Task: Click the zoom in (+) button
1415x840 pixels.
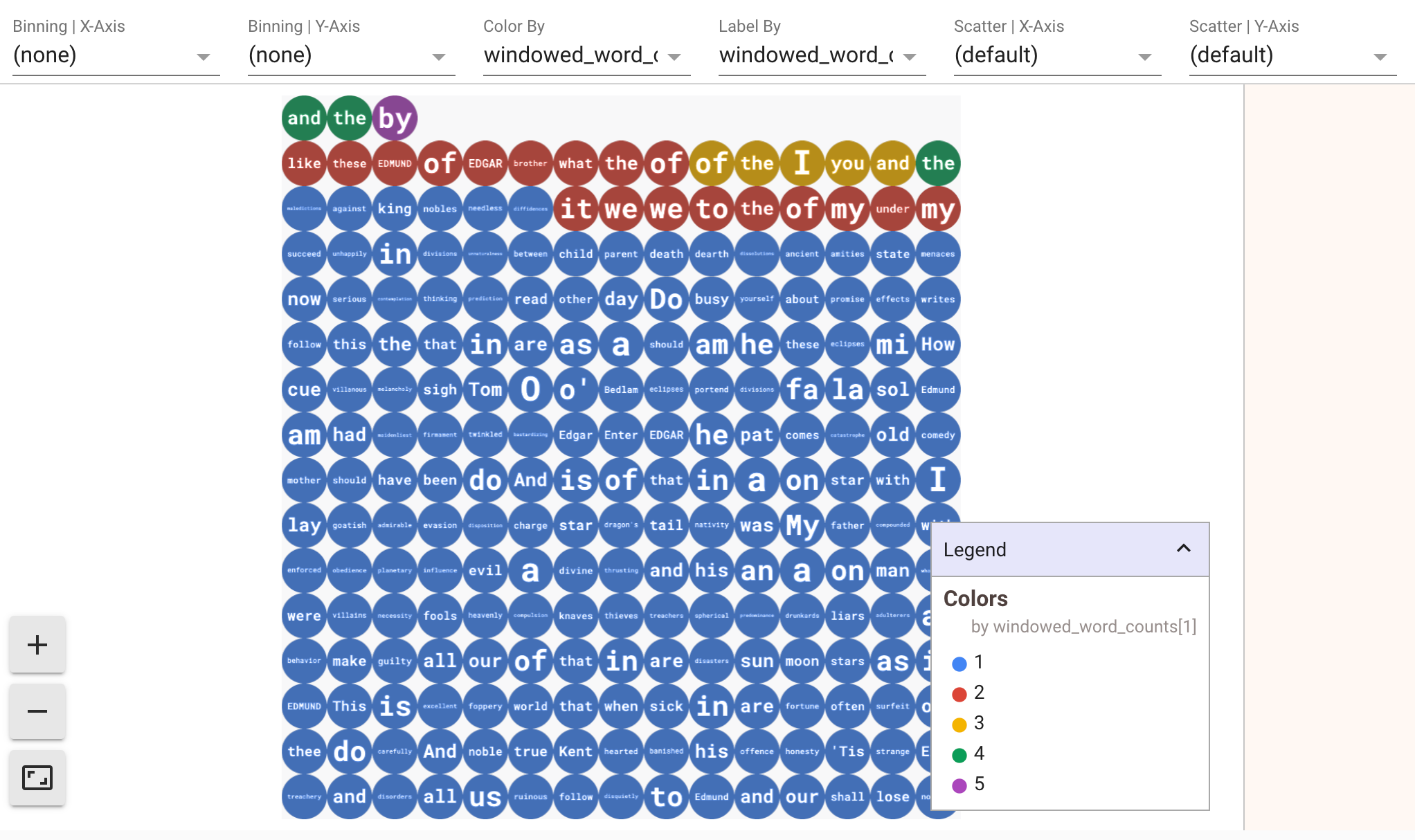Action: 38,643
